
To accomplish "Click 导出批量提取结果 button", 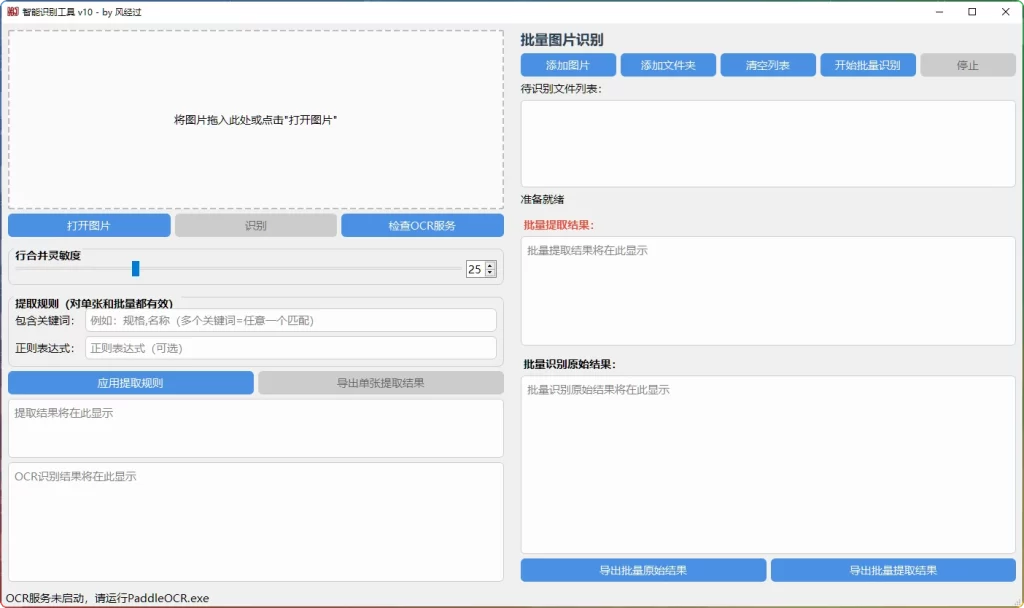I will 893,570.
